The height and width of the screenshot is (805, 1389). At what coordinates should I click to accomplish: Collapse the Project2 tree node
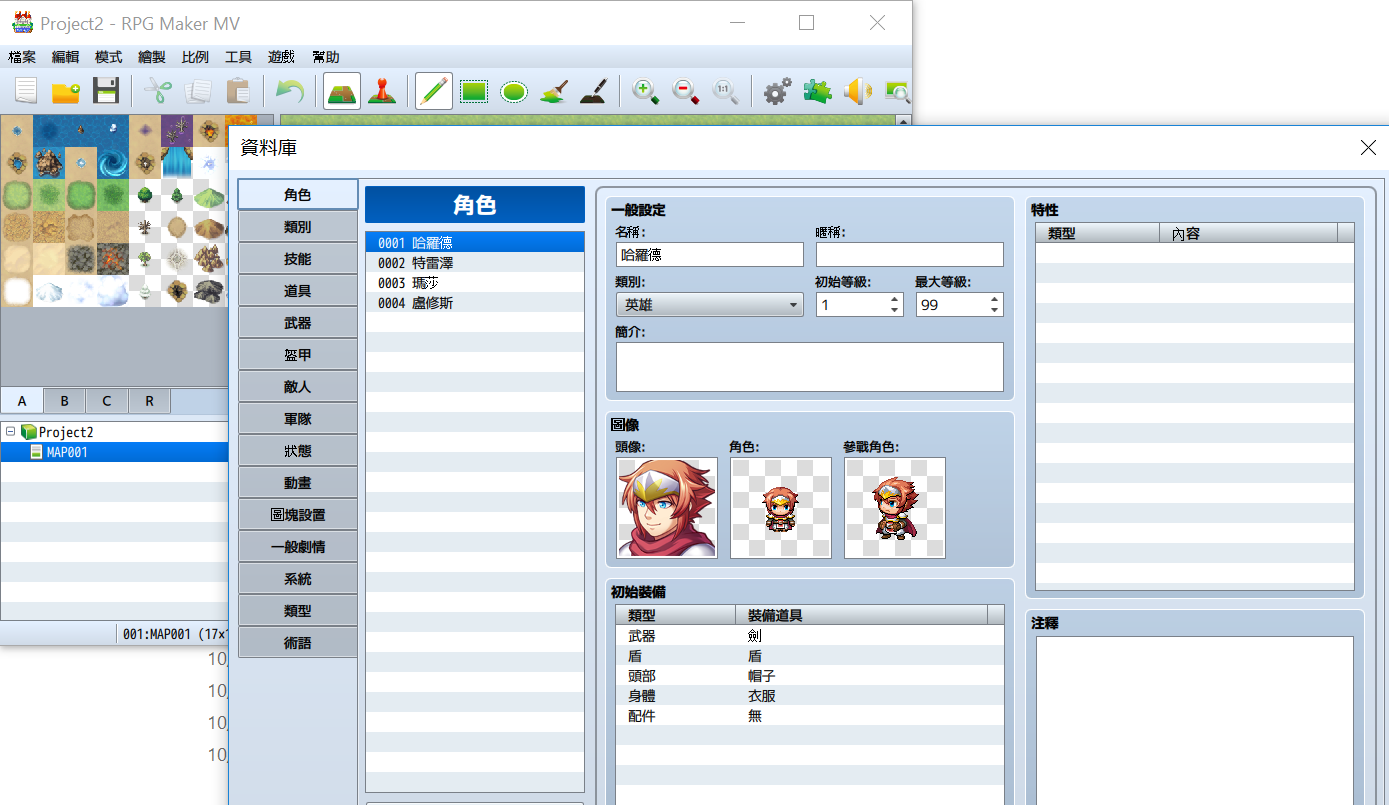(10, 432)
